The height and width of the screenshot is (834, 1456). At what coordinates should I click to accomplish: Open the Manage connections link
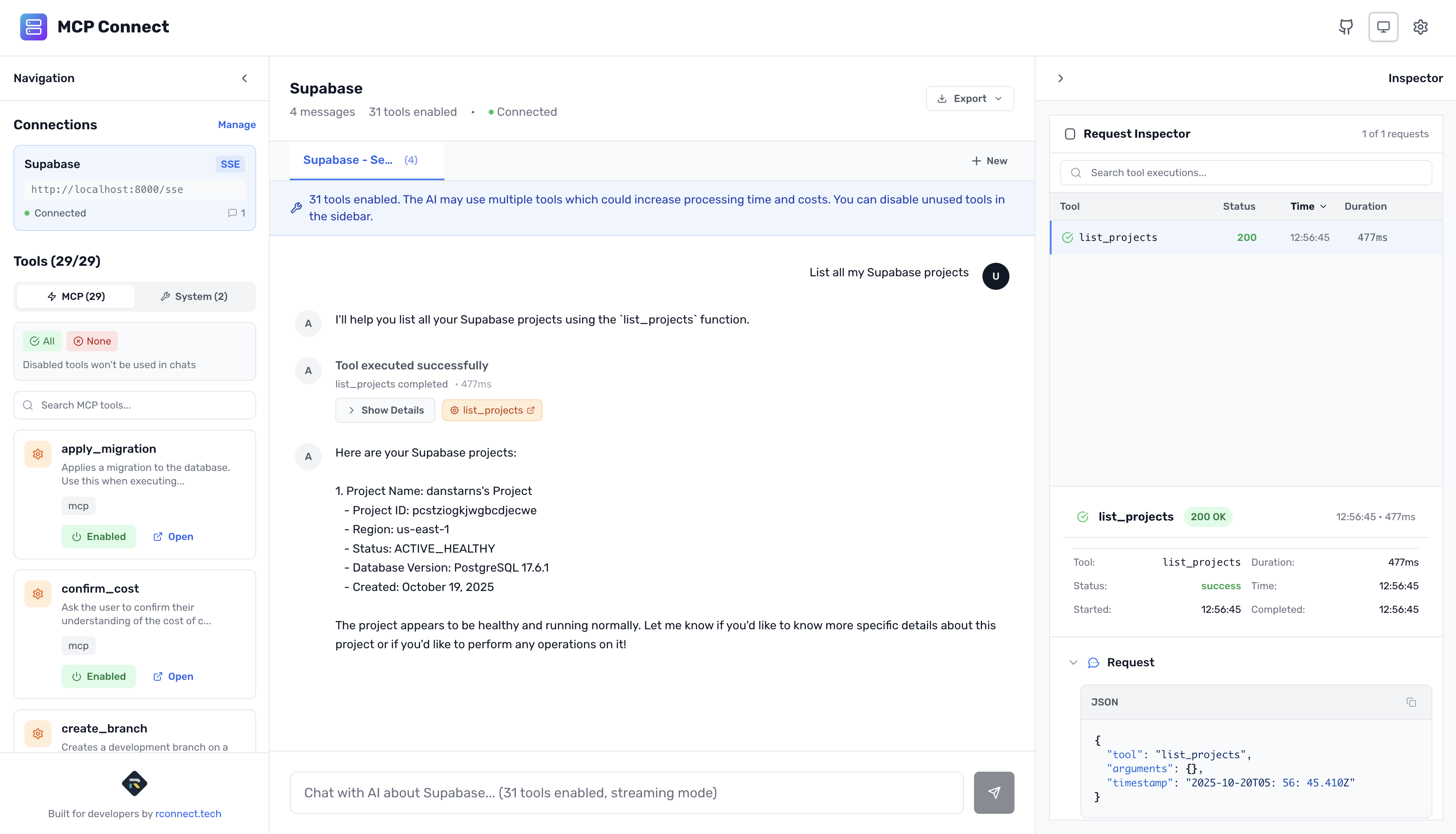click(x=236, y=124)
